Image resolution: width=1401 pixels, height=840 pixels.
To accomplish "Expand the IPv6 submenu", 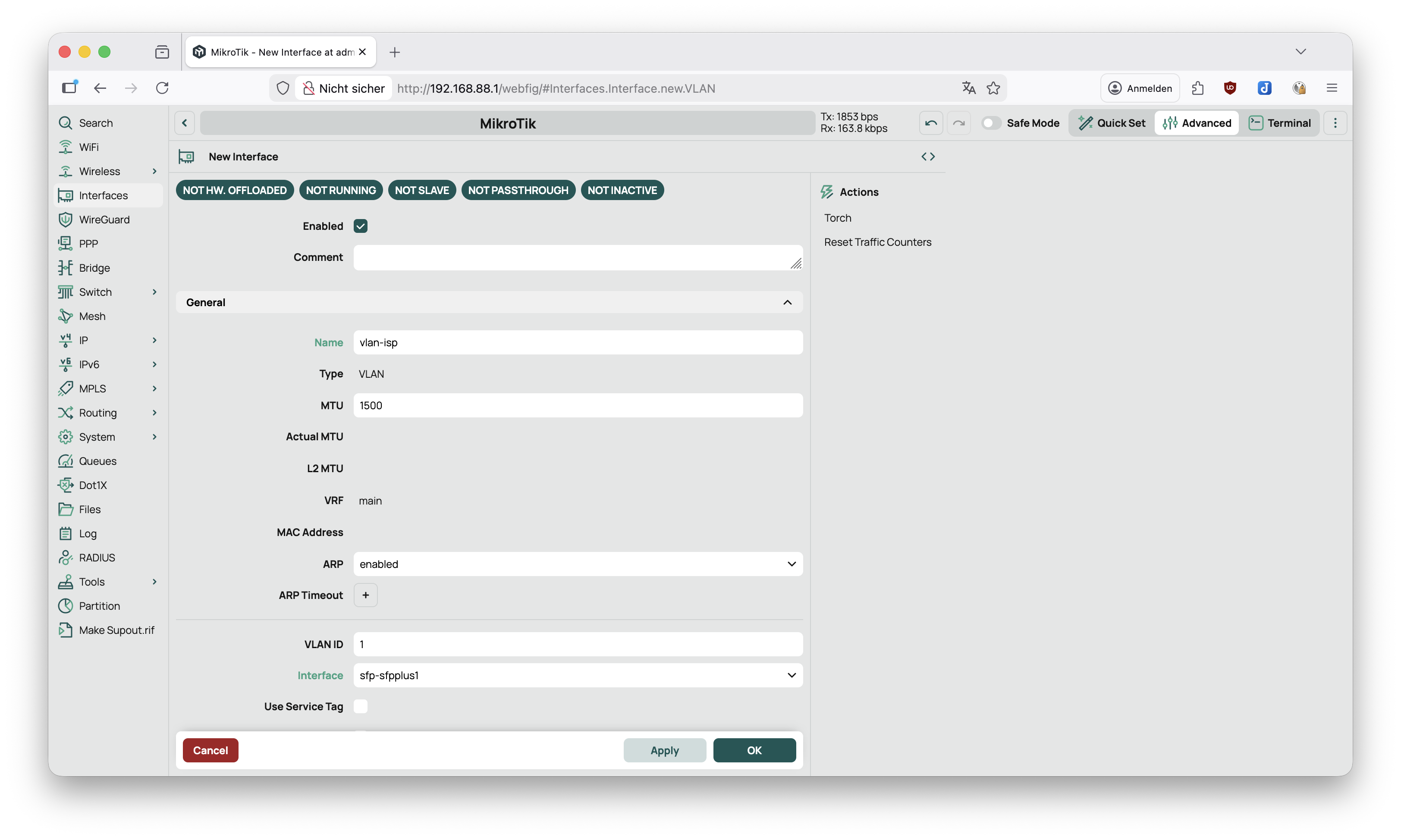I will tap(154, 364).
